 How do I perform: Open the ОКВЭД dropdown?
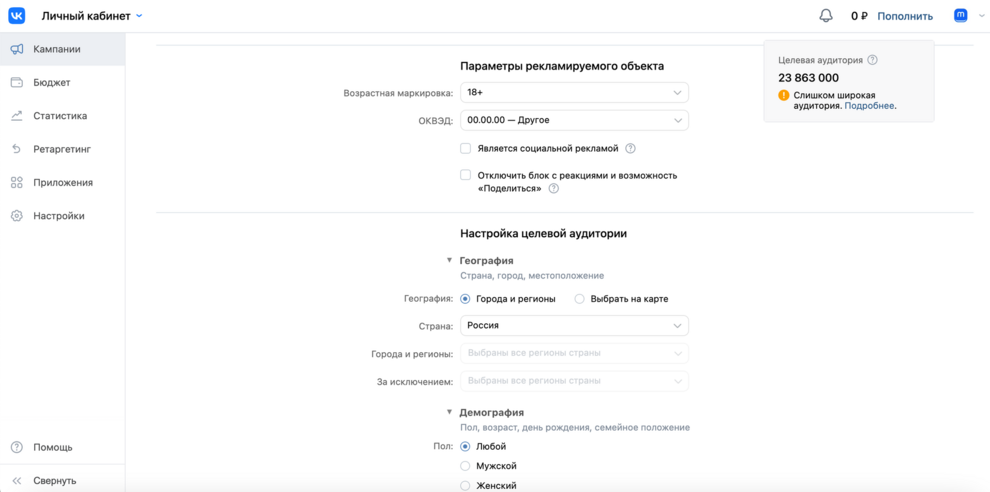pyautogui.click(x=574, y=120)
